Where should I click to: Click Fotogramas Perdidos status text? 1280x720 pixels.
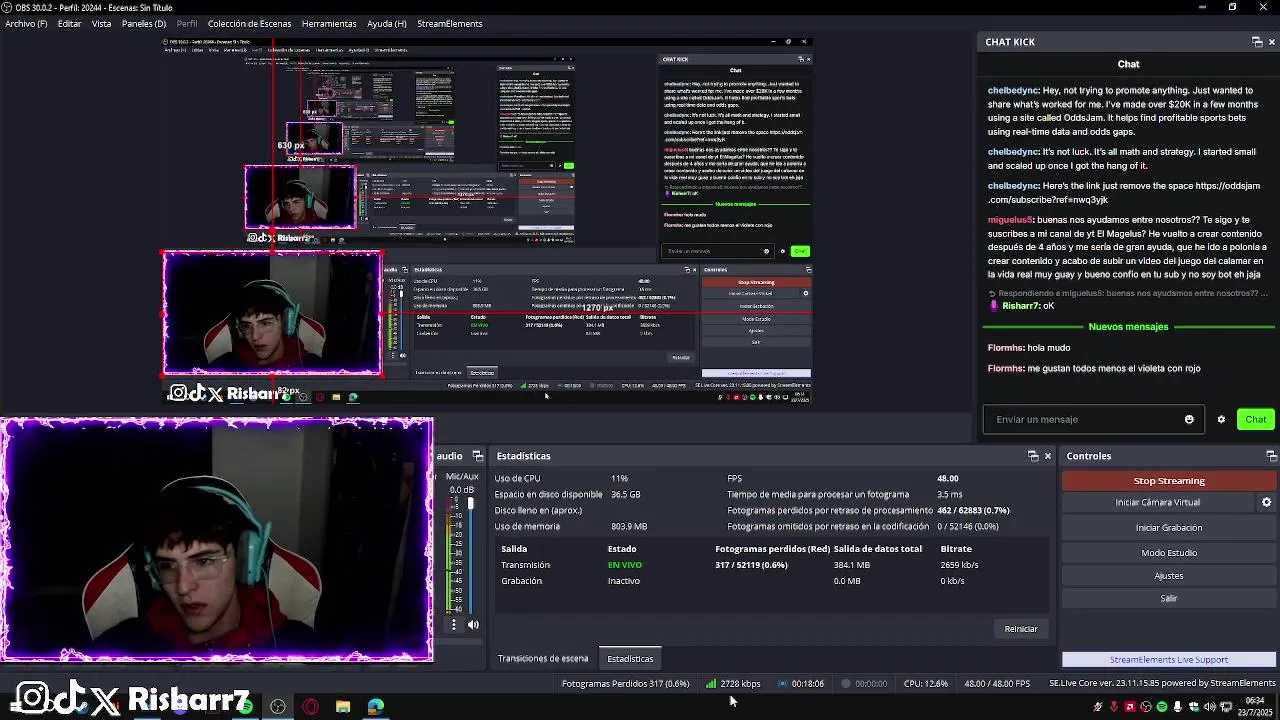tap(625, 684)
